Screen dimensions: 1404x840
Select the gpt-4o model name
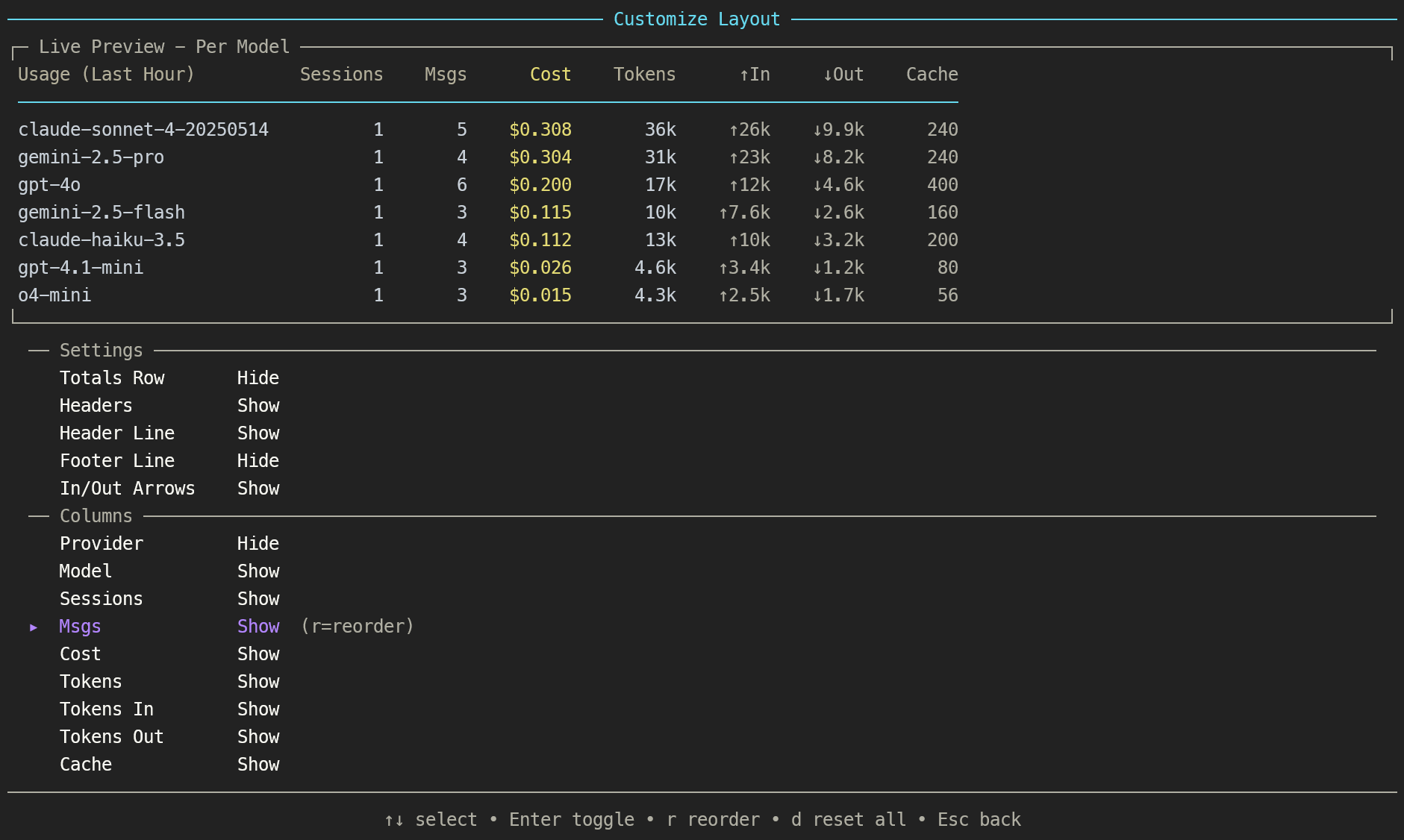tap(49, 185)
